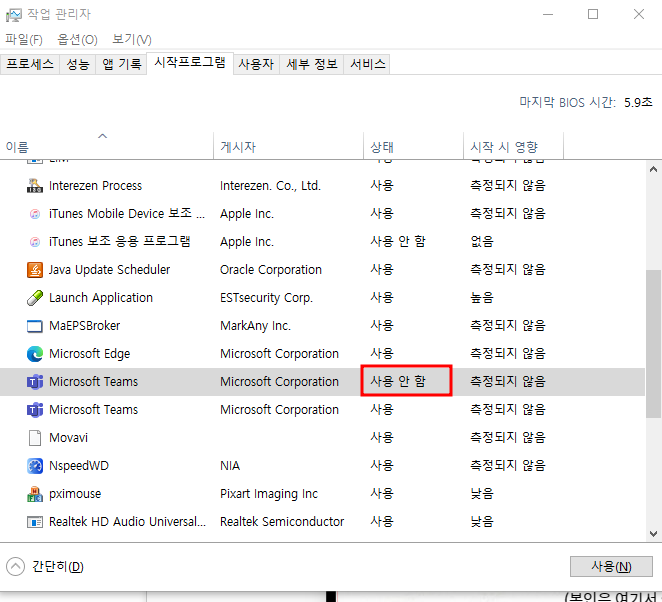Select the NspeedWD entry name
This screenshot has width=662, height=602.
pos(79,466)
